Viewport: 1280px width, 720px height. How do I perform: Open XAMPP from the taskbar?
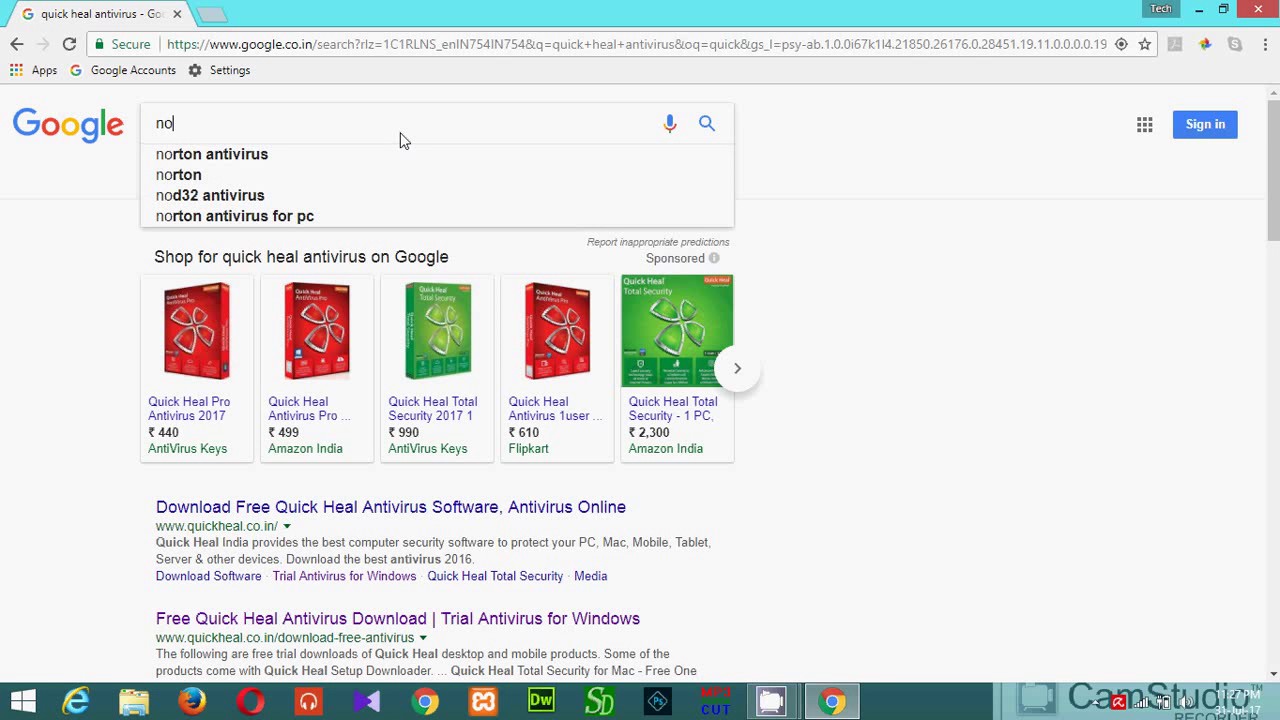(483, 701)
